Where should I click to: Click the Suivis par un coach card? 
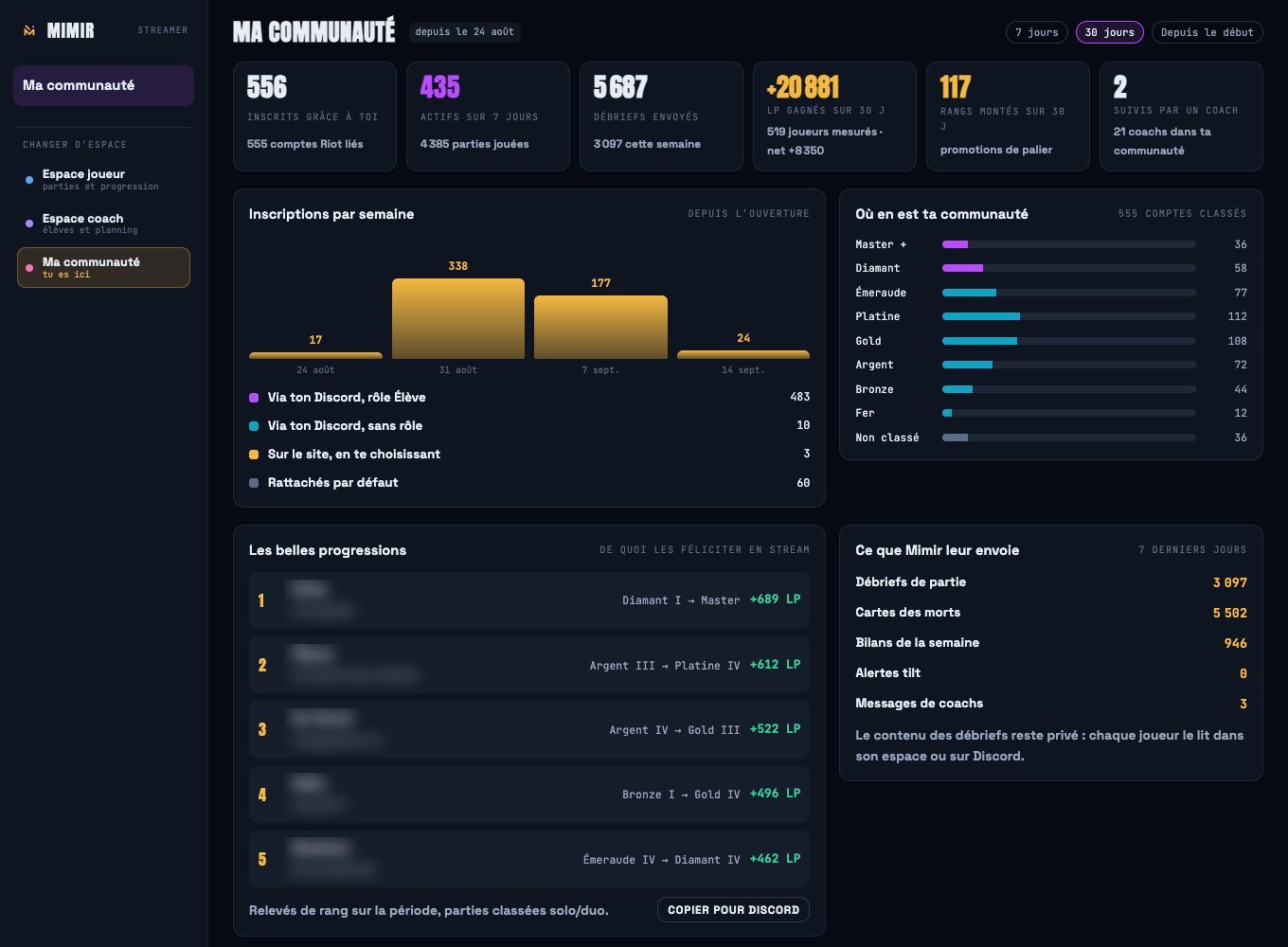pos(1181,116)
